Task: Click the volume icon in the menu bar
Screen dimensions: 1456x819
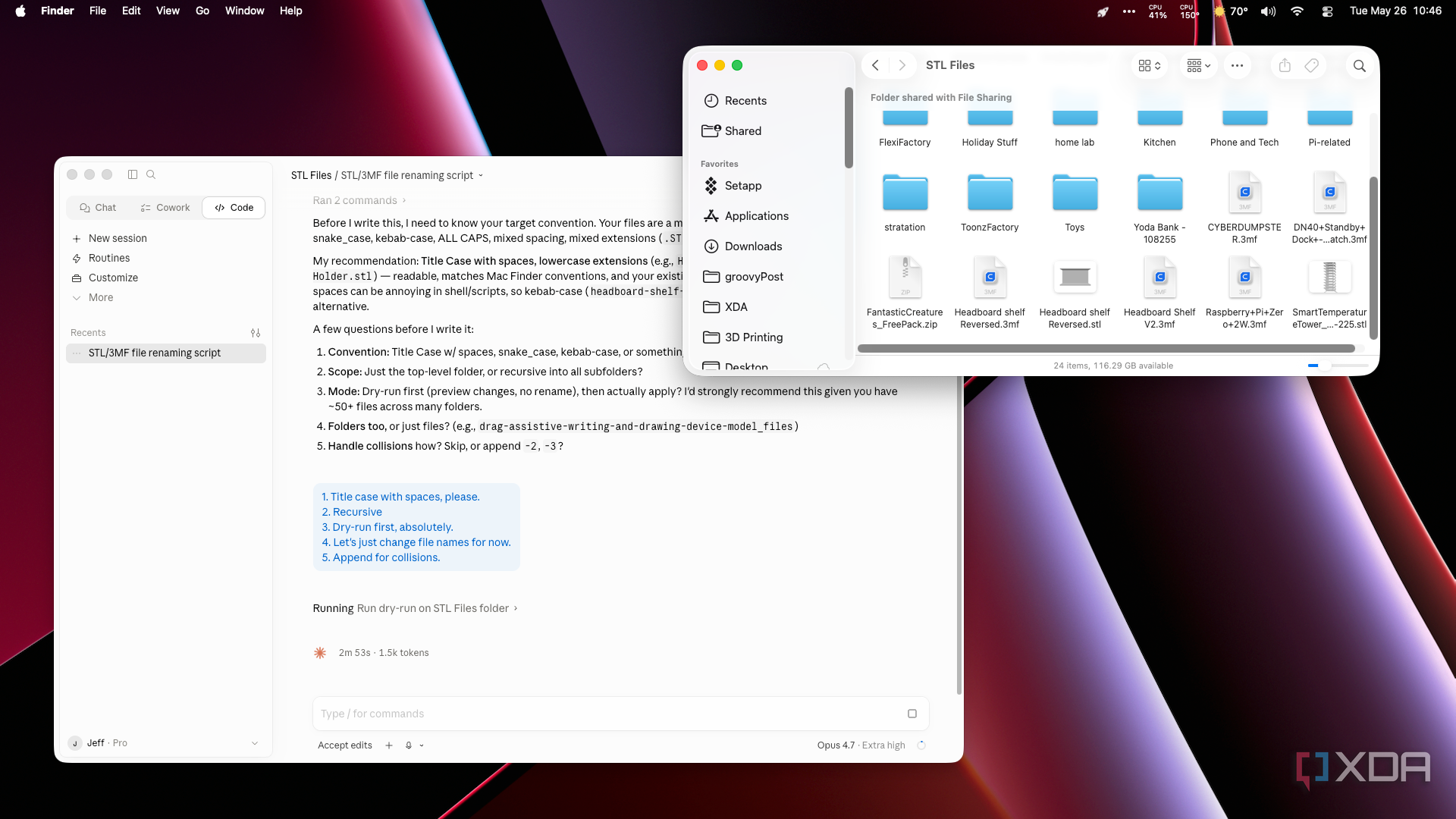Action: tap(1268, 11)
